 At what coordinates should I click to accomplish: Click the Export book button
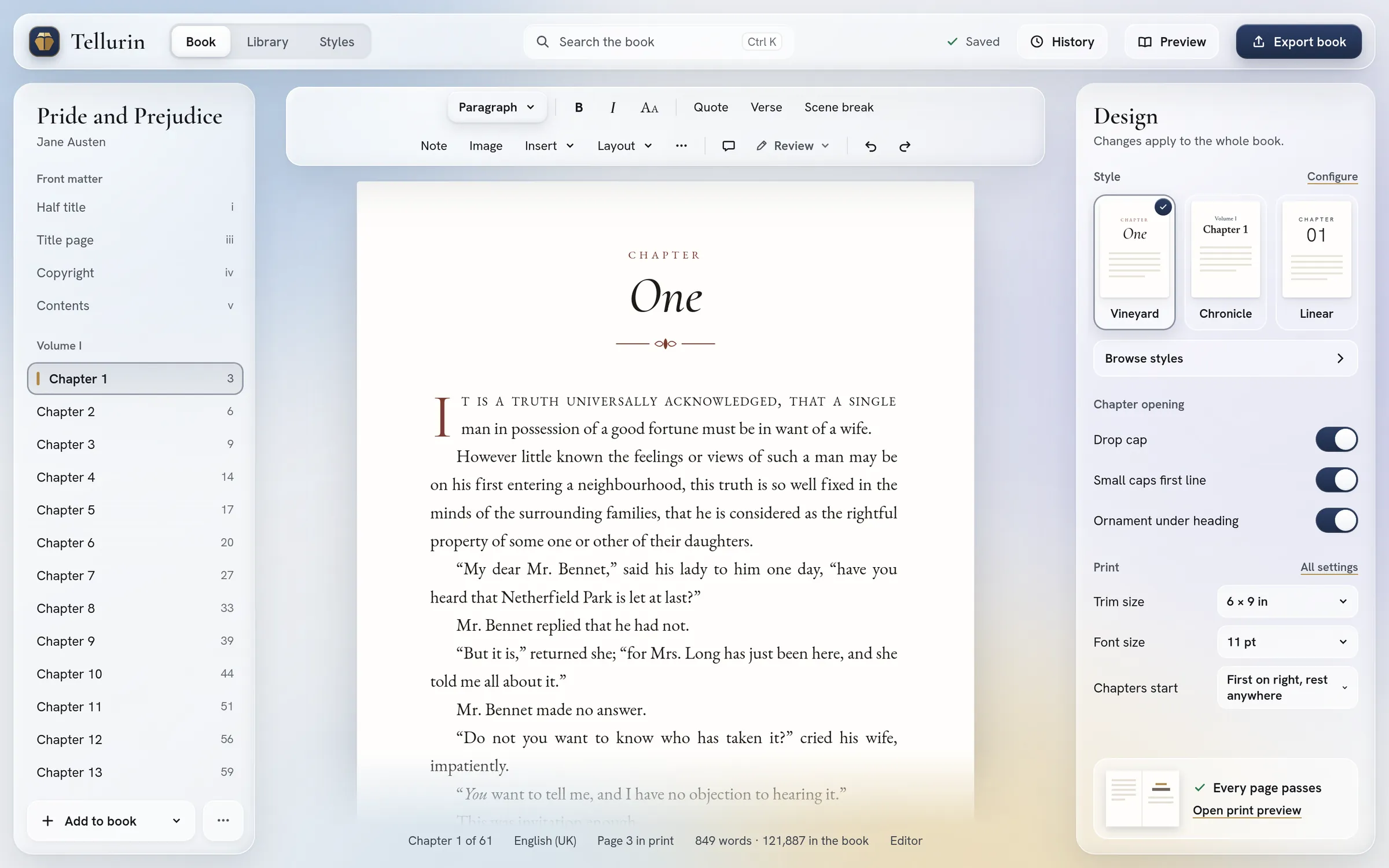(1299, 42)
